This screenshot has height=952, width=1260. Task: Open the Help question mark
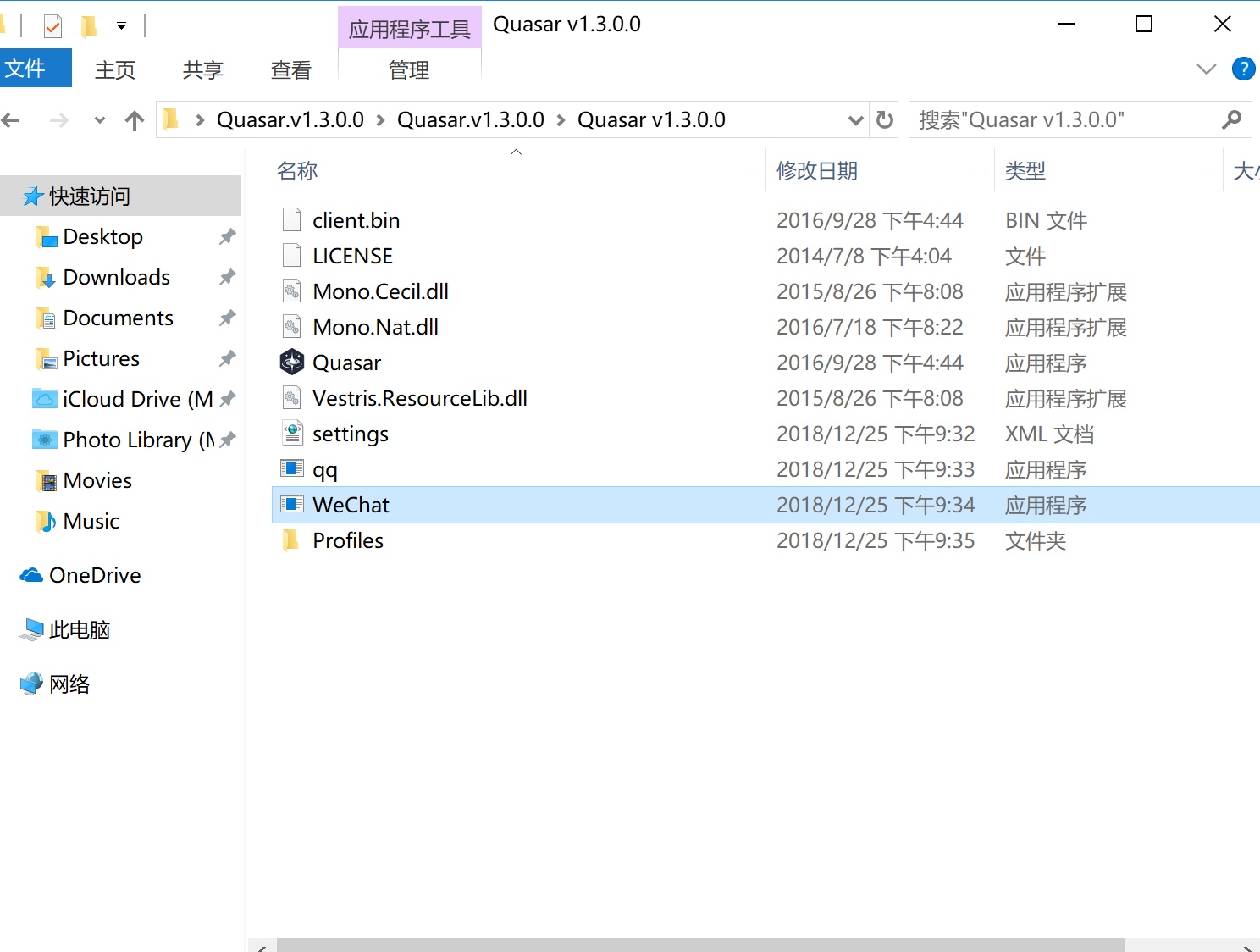click(x=1243, y=69)
